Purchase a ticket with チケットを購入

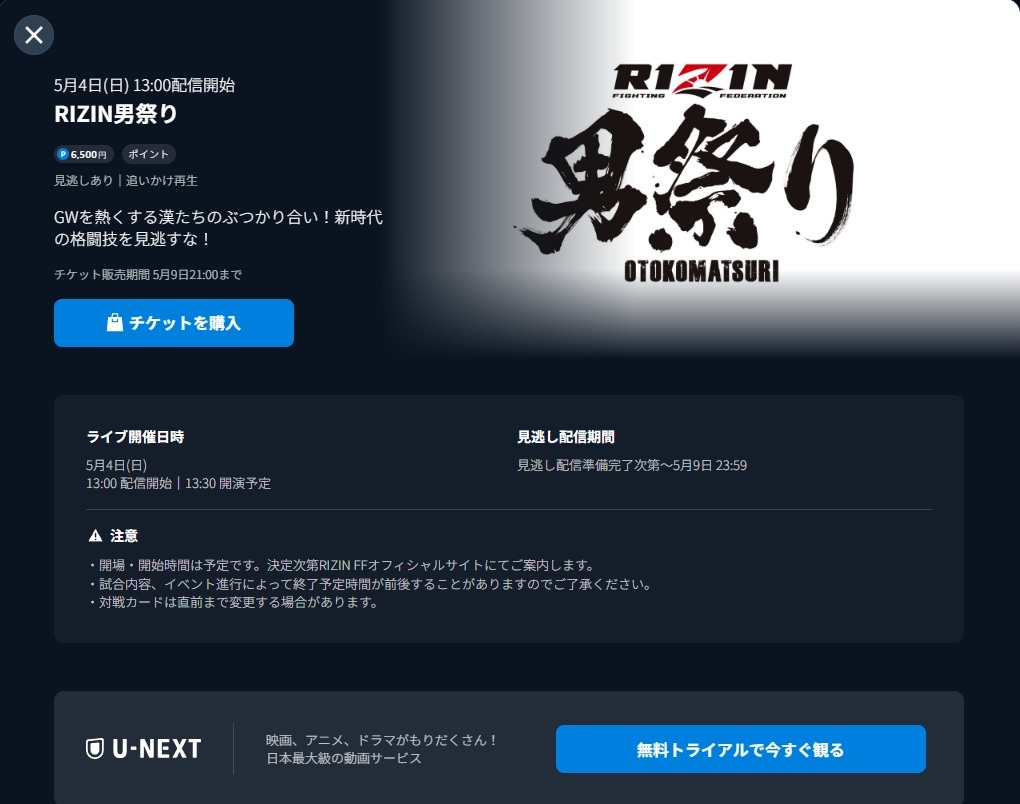[x=174, y=323]
